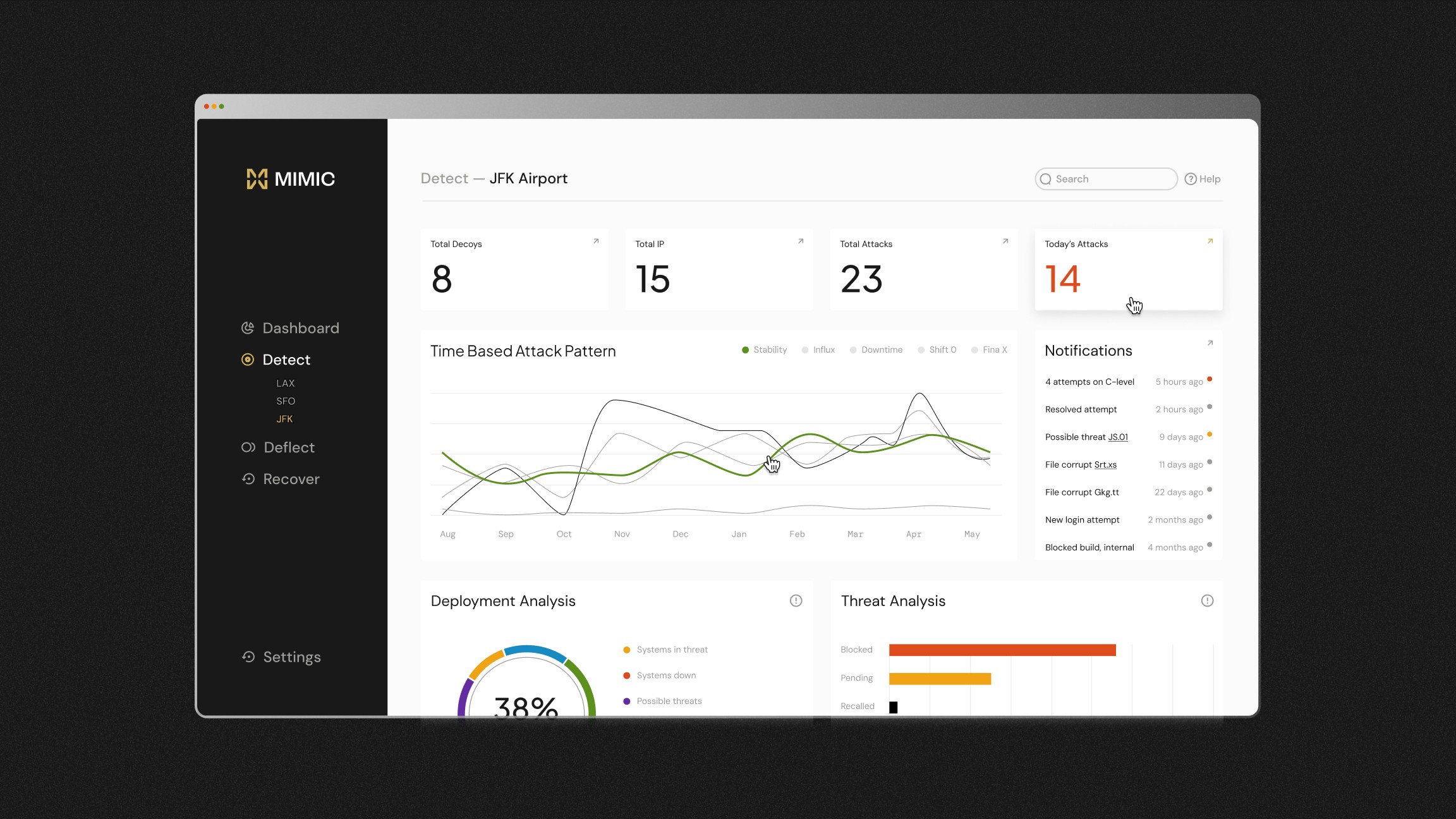Click the MIMIC logo icon

tap(257, 179)
